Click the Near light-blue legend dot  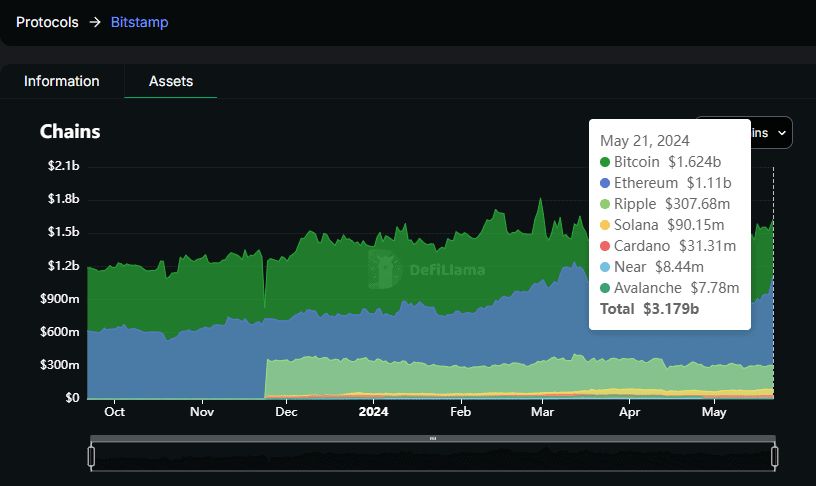pyautogui.click(x=605, y=267)
